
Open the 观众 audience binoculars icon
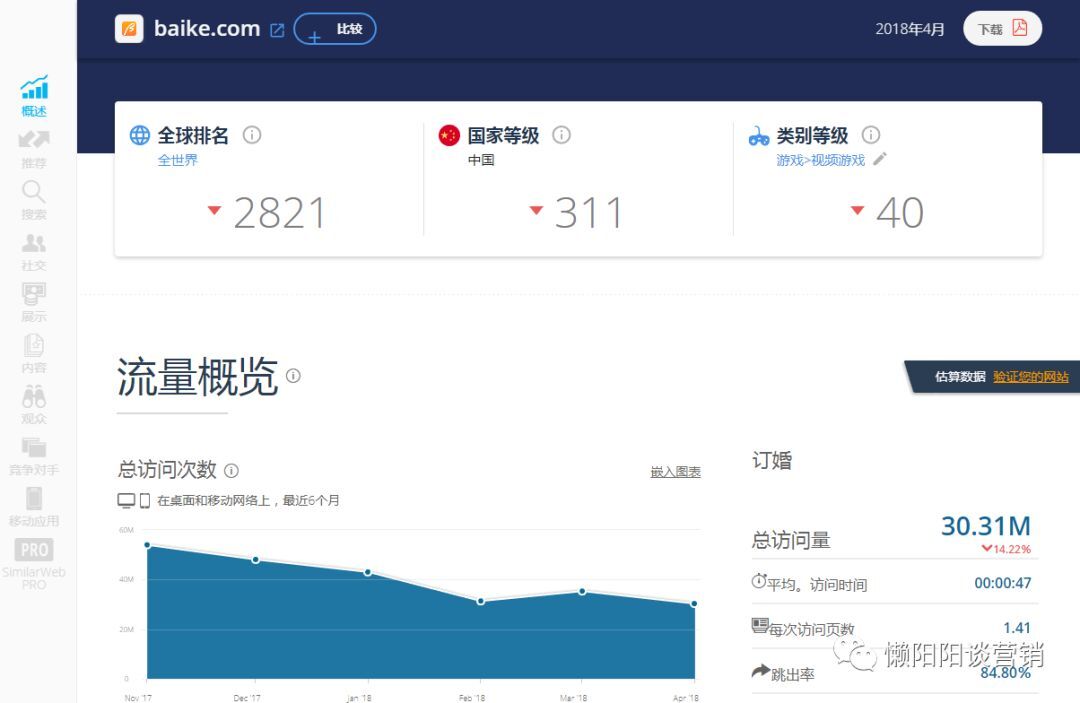click(x=34, y=396)
